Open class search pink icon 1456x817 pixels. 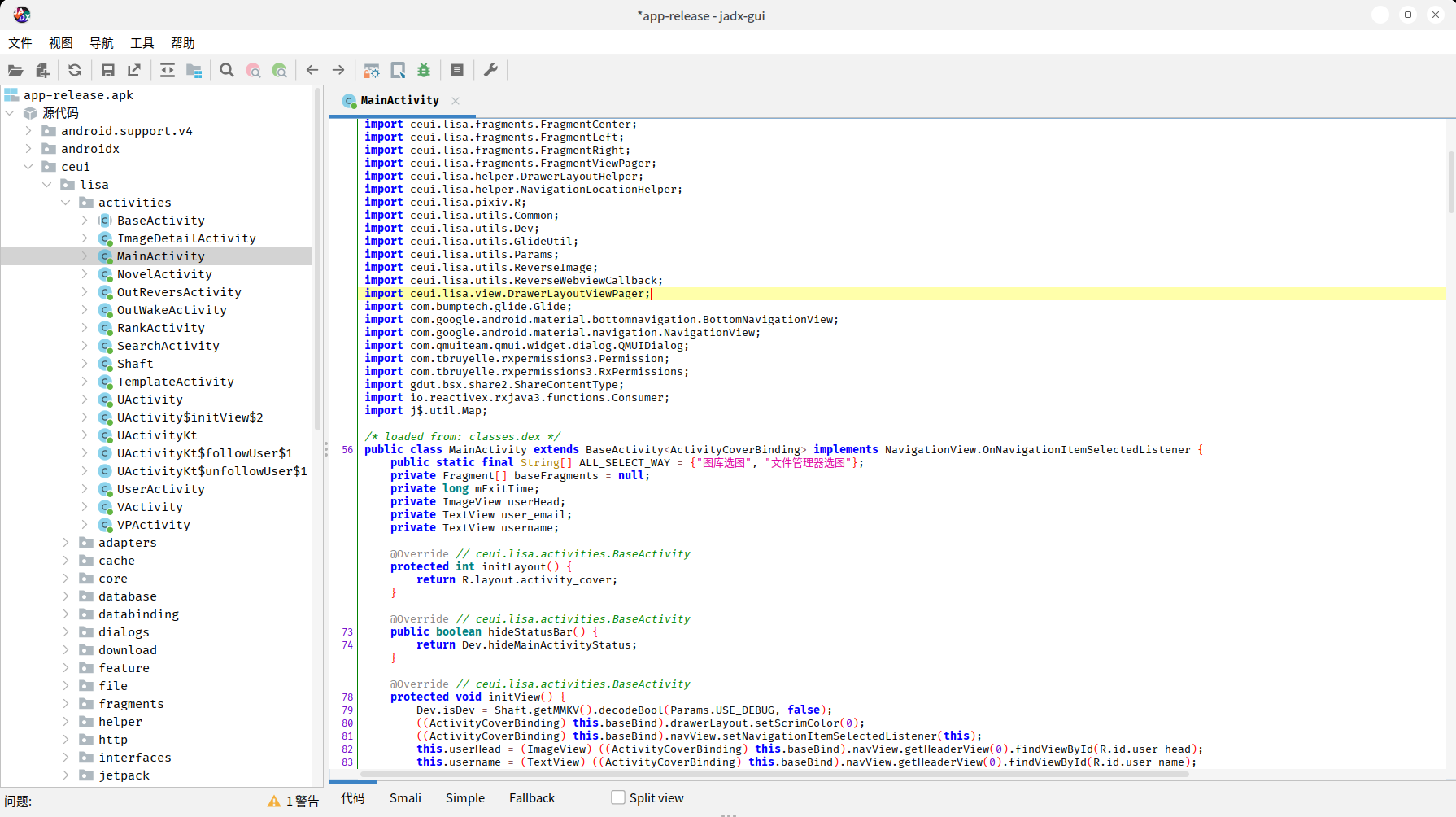pos(254,71)
